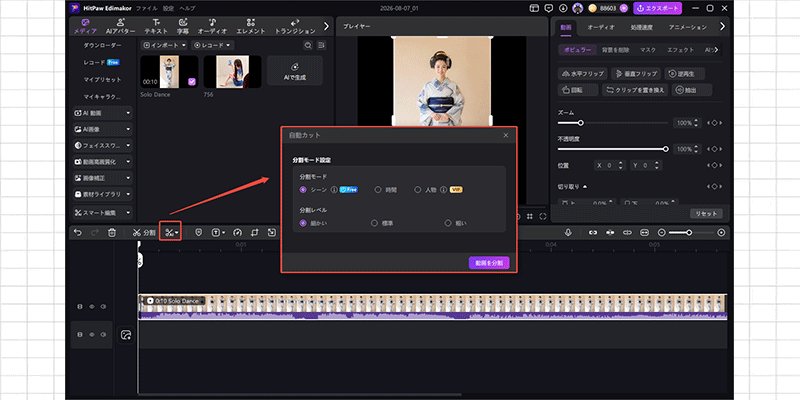Select the 756 media thumbnail

click(232, 72)
